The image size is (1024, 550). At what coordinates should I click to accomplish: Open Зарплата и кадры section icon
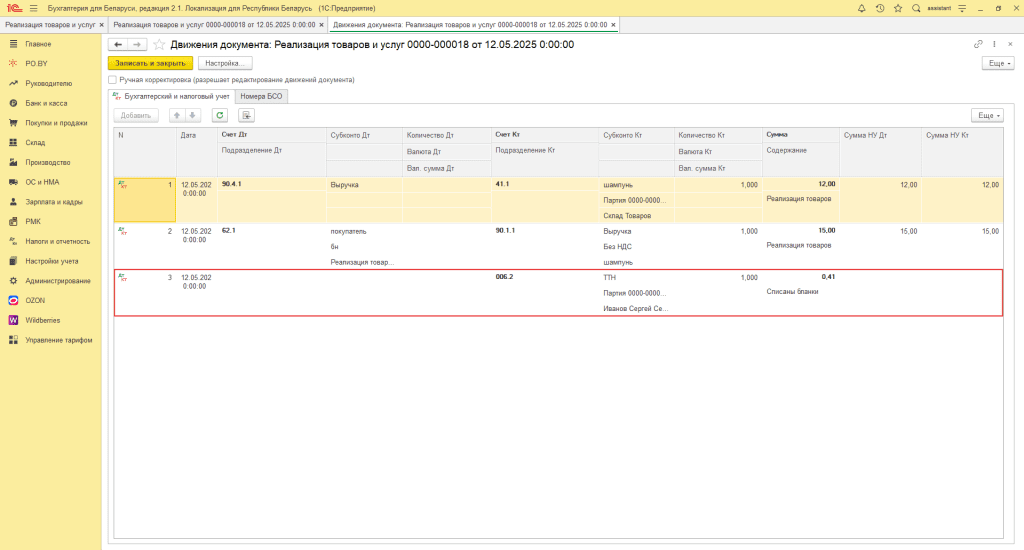[13, 202]
